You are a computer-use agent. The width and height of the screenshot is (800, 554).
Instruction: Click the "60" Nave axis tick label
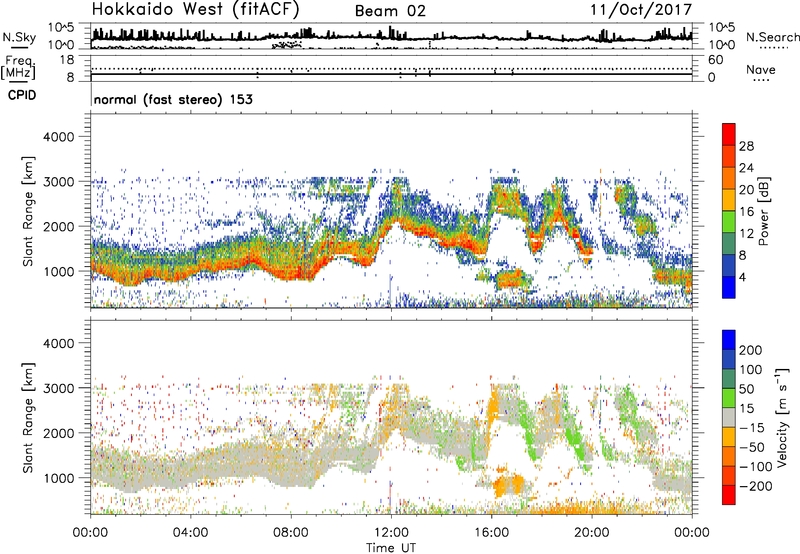coord(715,60)
